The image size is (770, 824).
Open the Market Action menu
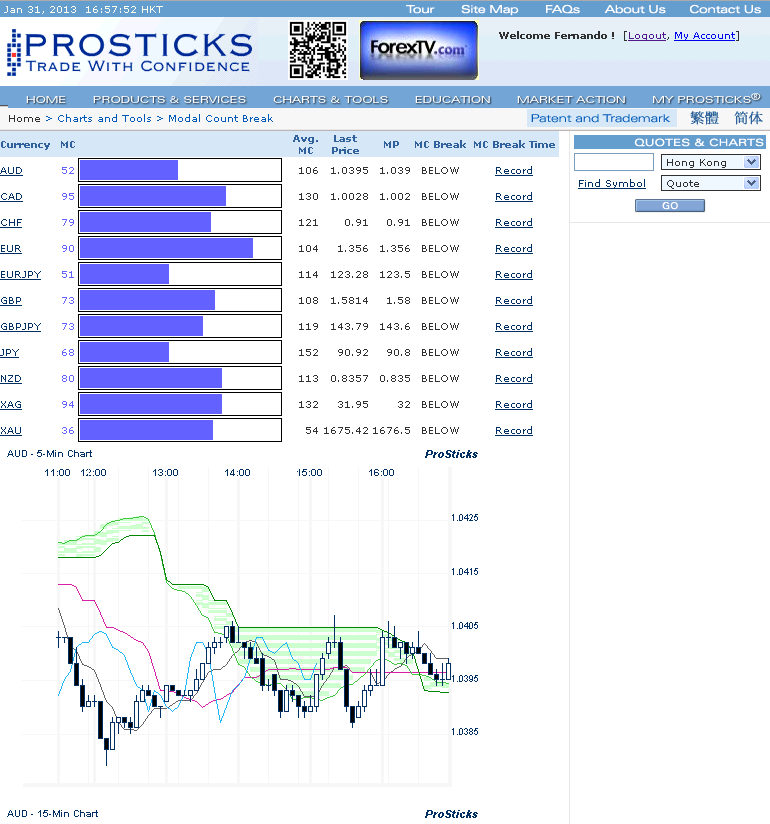pyautogui.click(x=571, y=99)
